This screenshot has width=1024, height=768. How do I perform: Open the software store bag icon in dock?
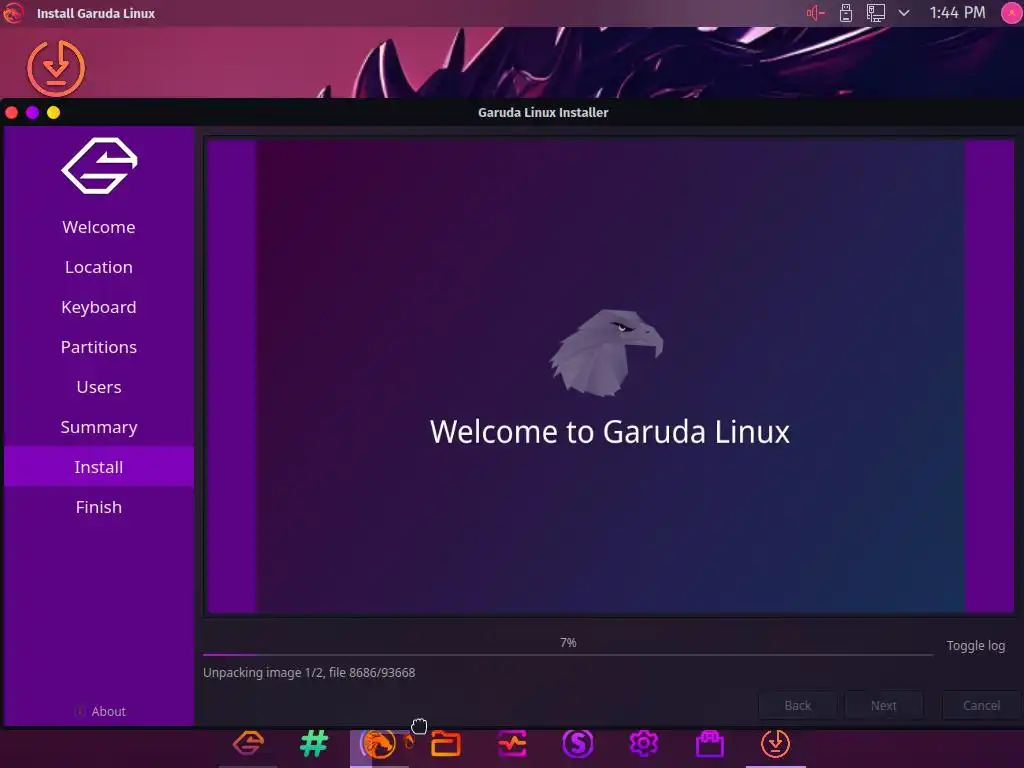point(710,743)
